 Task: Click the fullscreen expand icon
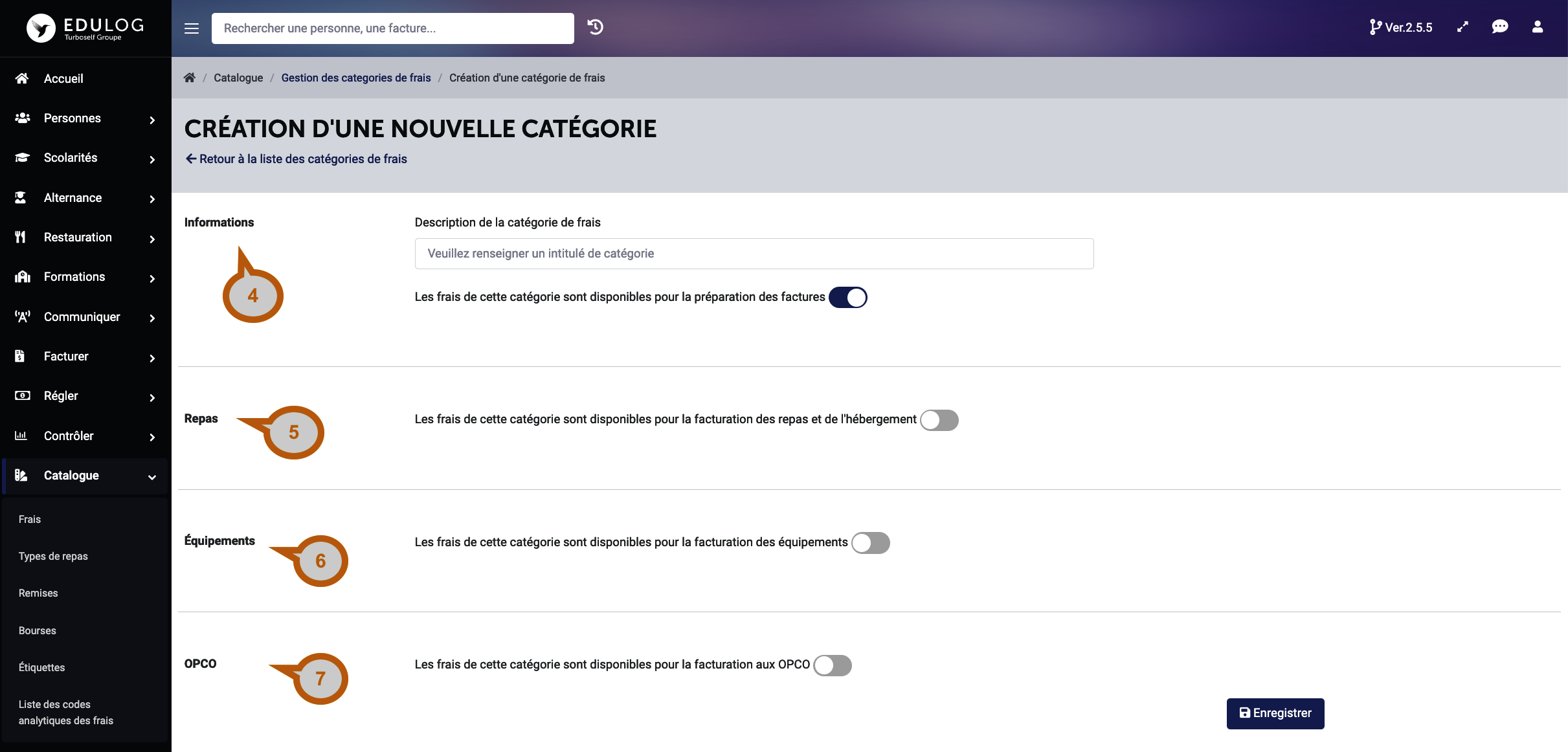tap(1462, 27)
